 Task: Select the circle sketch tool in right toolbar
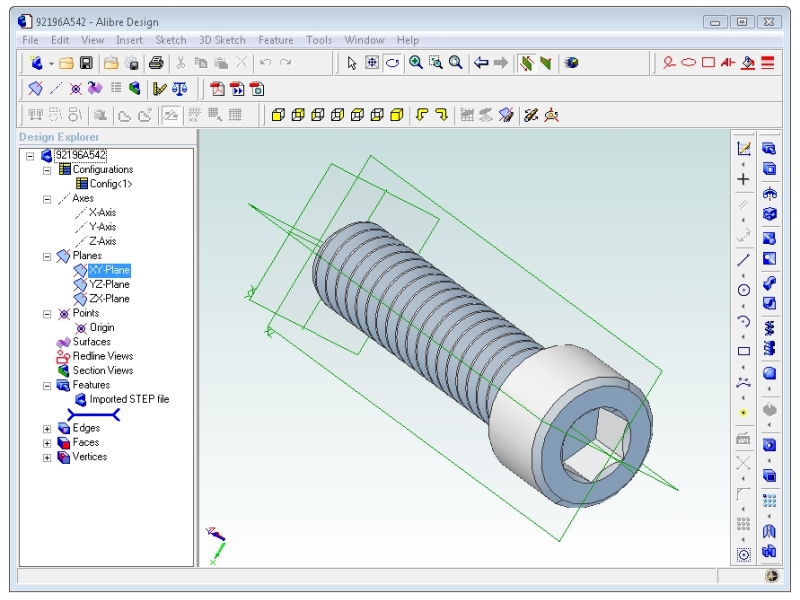(x=744, y=290)
